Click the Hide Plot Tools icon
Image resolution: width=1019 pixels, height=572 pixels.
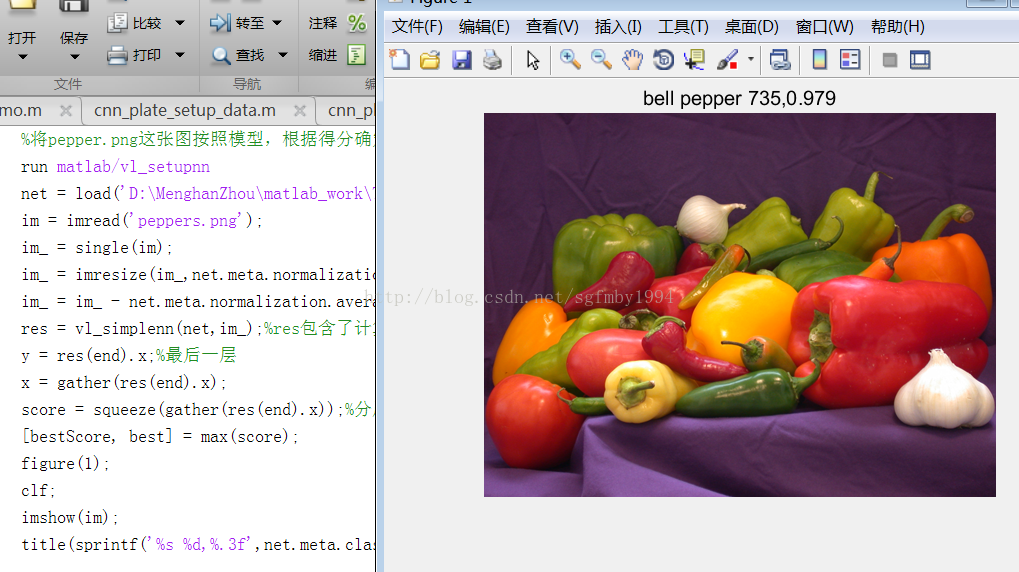tap(890, 60)
